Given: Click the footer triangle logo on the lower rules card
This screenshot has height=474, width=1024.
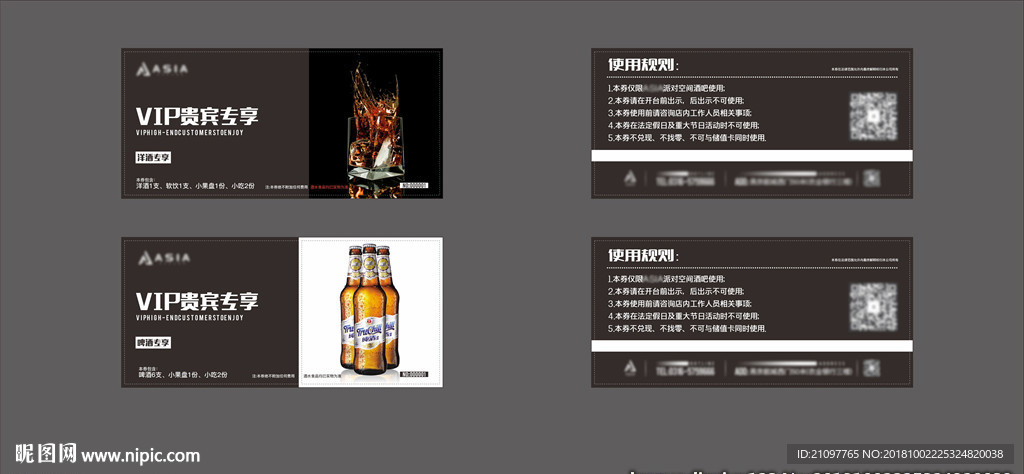Looking at the screenshot, I should click(630, 368).
